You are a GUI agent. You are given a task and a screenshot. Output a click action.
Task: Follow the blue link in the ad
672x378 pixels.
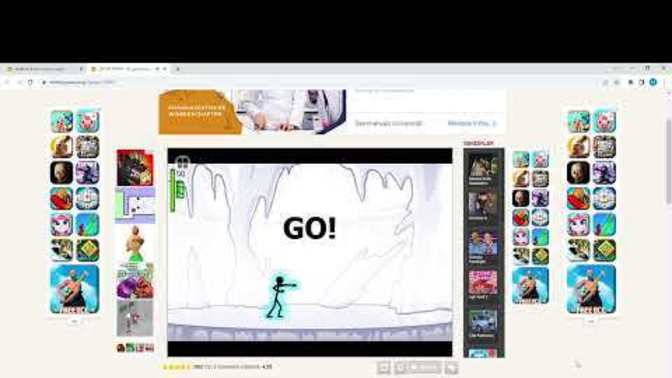click(x=471, y=123)
